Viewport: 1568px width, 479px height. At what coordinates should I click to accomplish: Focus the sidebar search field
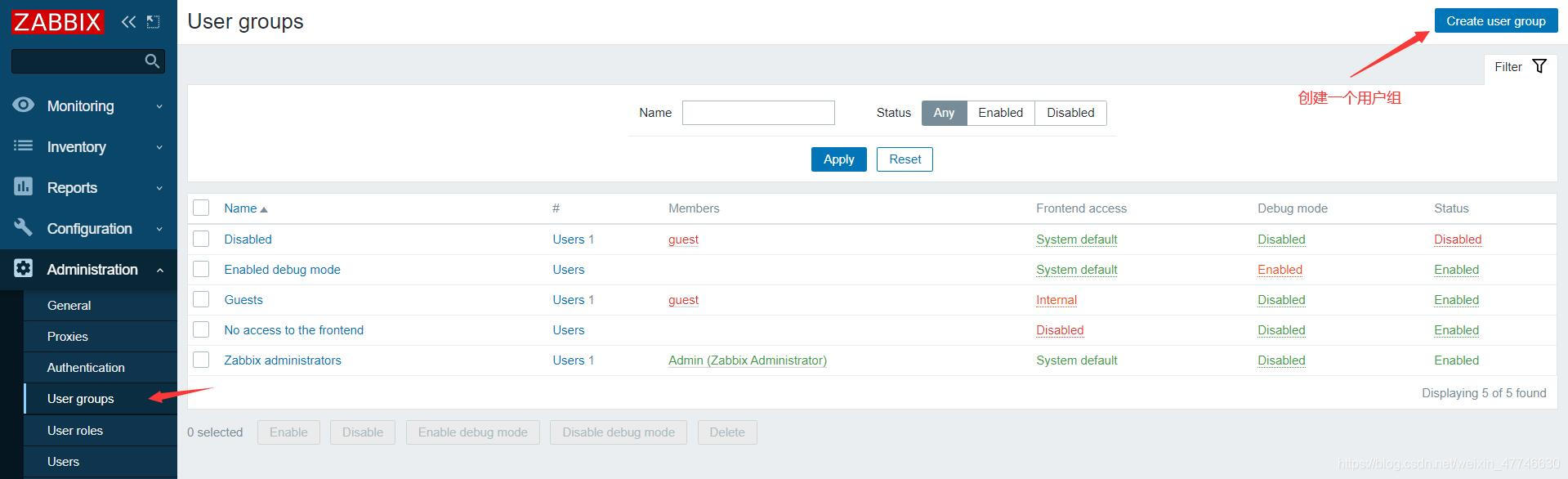coord(88,61)
